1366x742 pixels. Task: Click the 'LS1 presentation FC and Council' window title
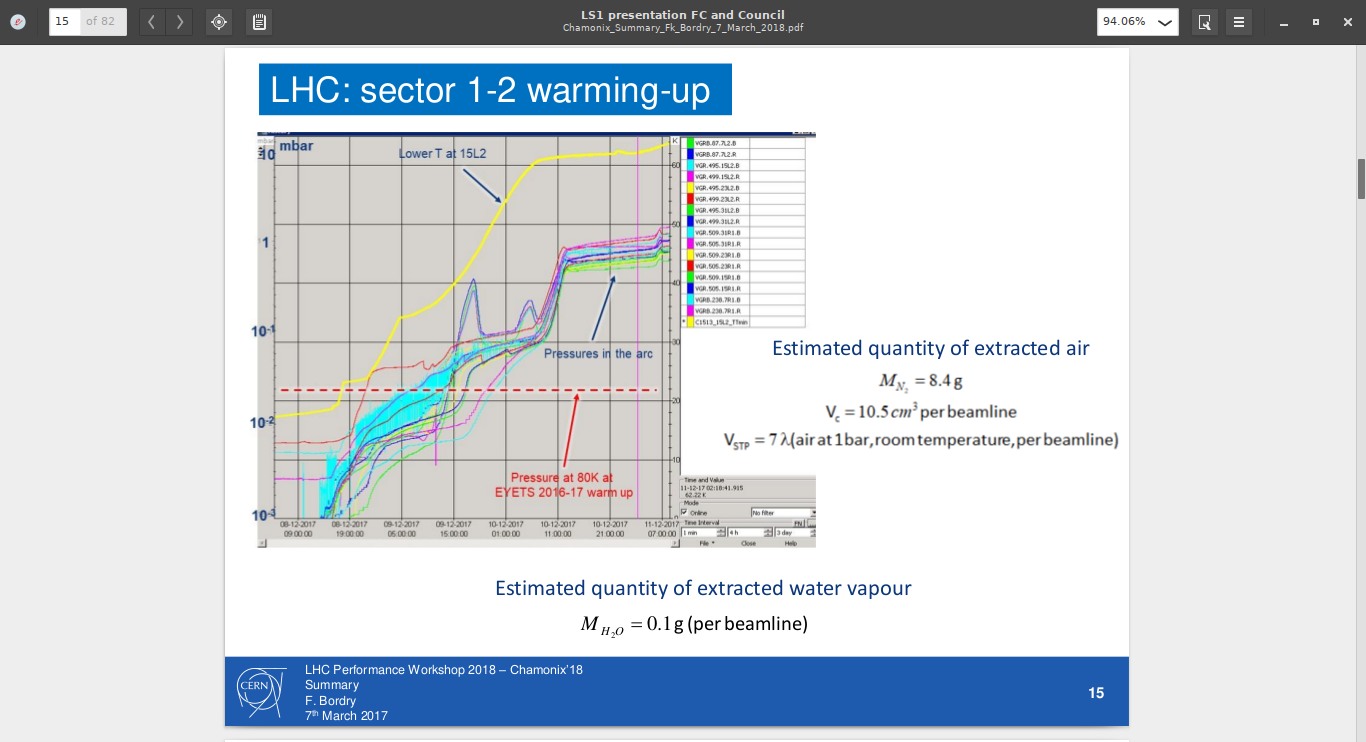click(683, 15)
